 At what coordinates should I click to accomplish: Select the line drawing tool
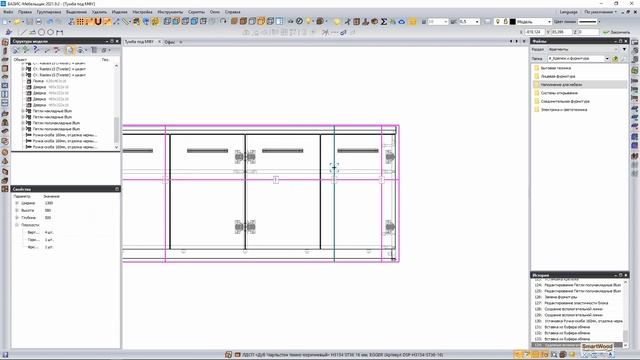coord(23,32)
